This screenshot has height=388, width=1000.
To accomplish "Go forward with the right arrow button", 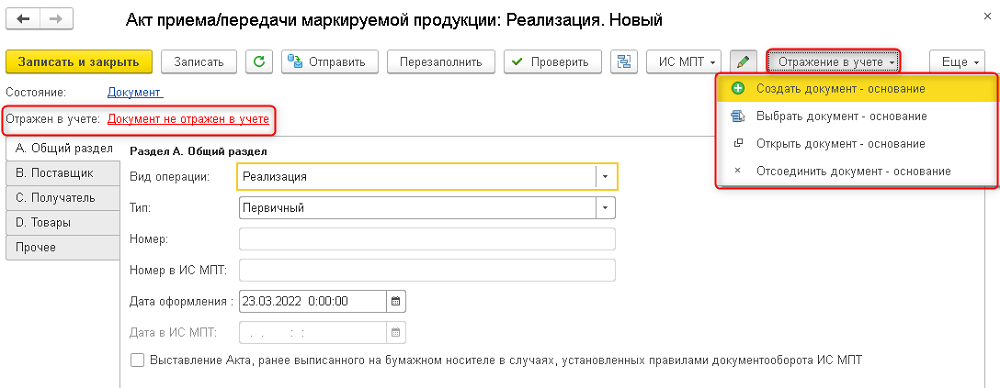I will coord(57,19).
